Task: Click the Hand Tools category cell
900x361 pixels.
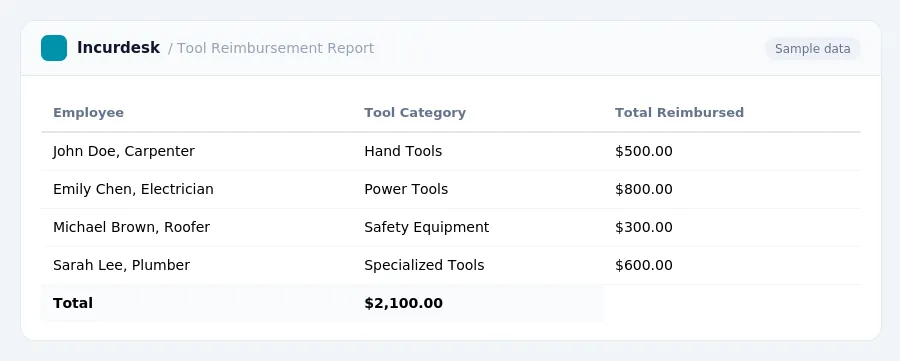Action: (x=403, y=152)
